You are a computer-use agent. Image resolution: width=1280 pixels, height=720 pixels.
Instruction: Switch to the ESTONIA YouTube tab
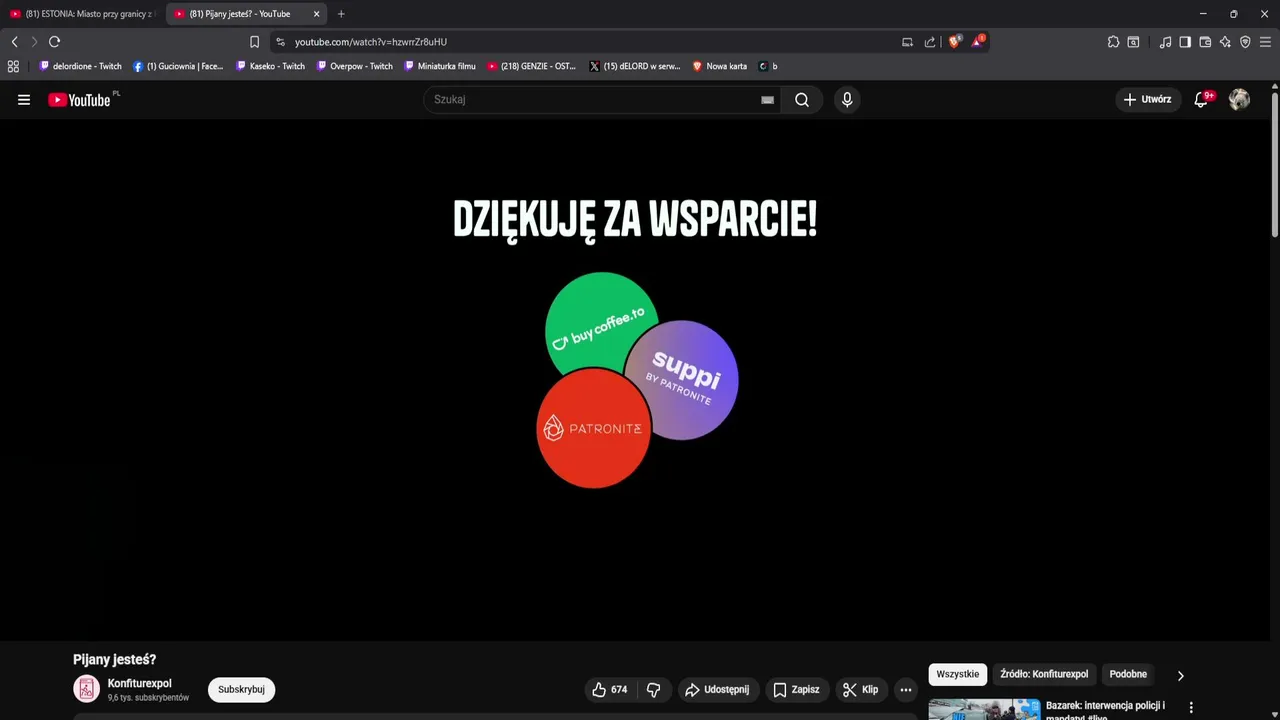point(82,14)
